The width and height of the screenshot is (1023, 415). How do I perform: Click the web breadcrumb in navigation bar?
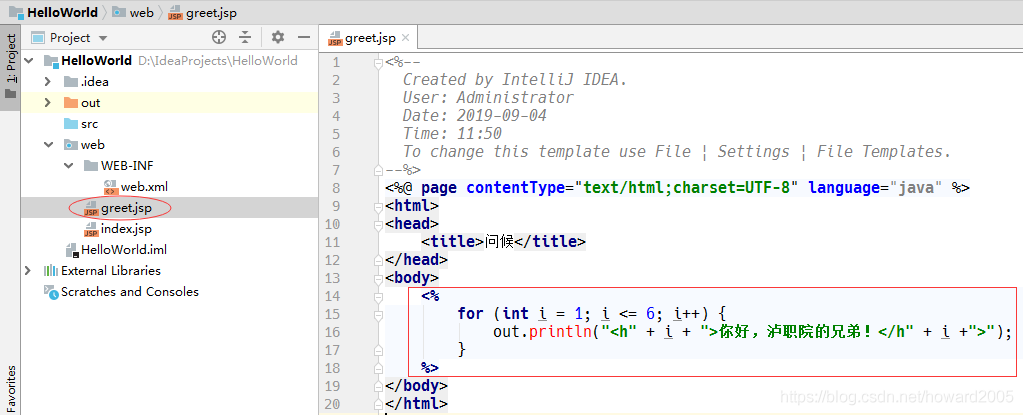[x=133, y=12]
